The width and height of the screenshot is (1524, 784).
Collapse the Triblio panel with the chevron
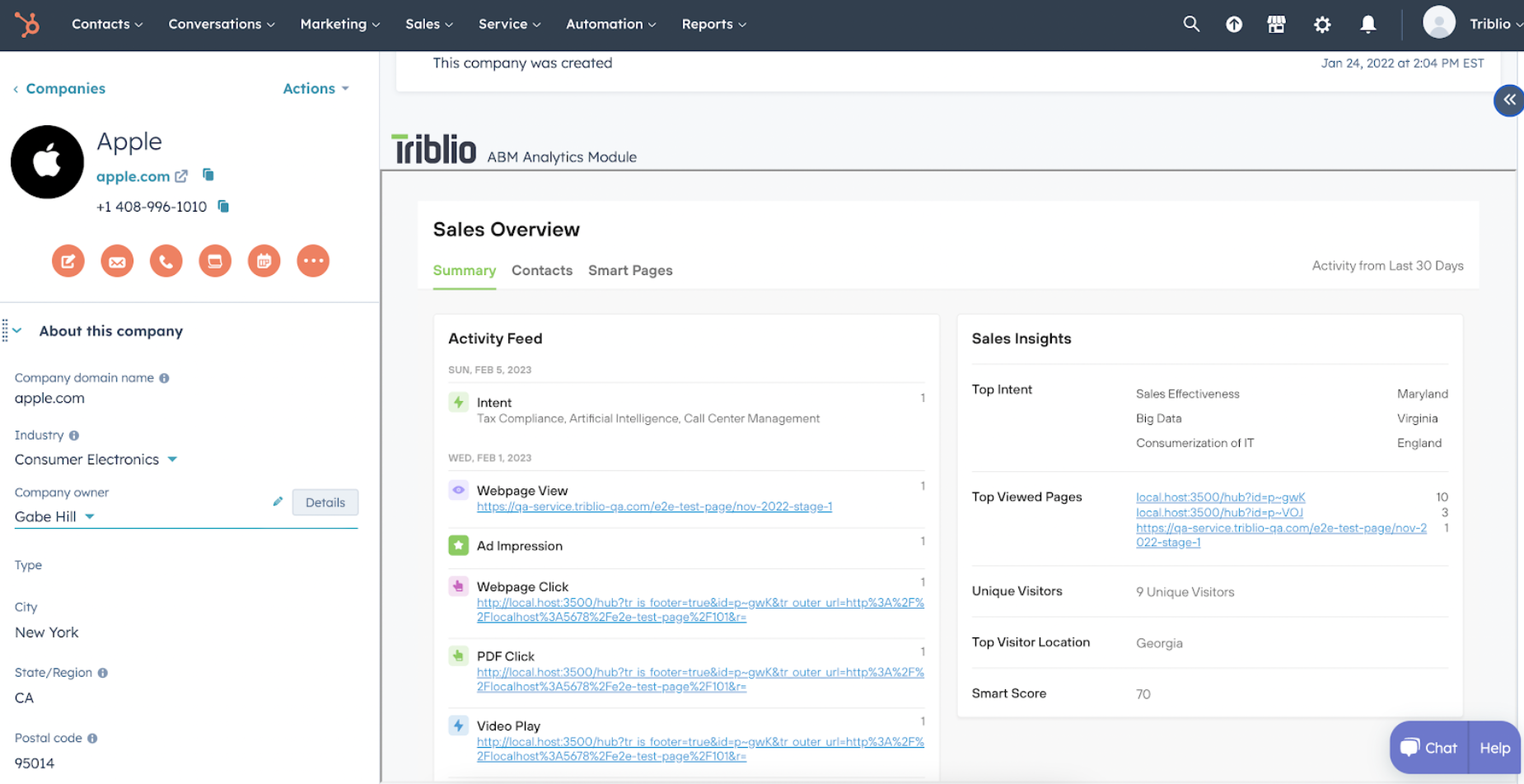click(x=1508, y=100)
